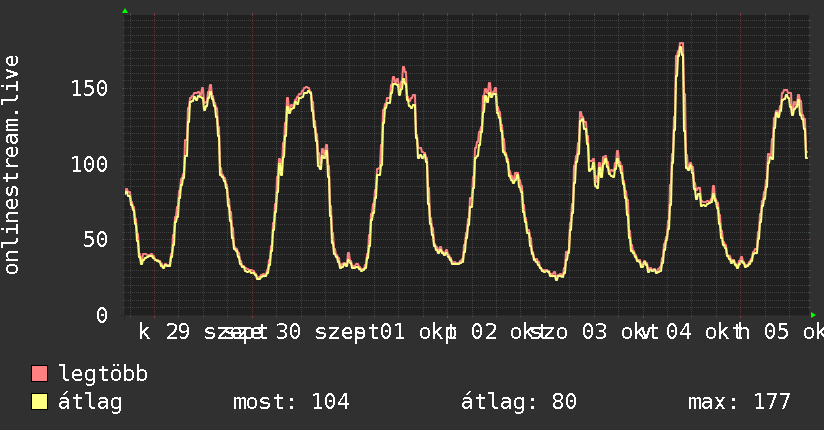Click the x-axis date label 01
The image size is (824, 430).
393,332
